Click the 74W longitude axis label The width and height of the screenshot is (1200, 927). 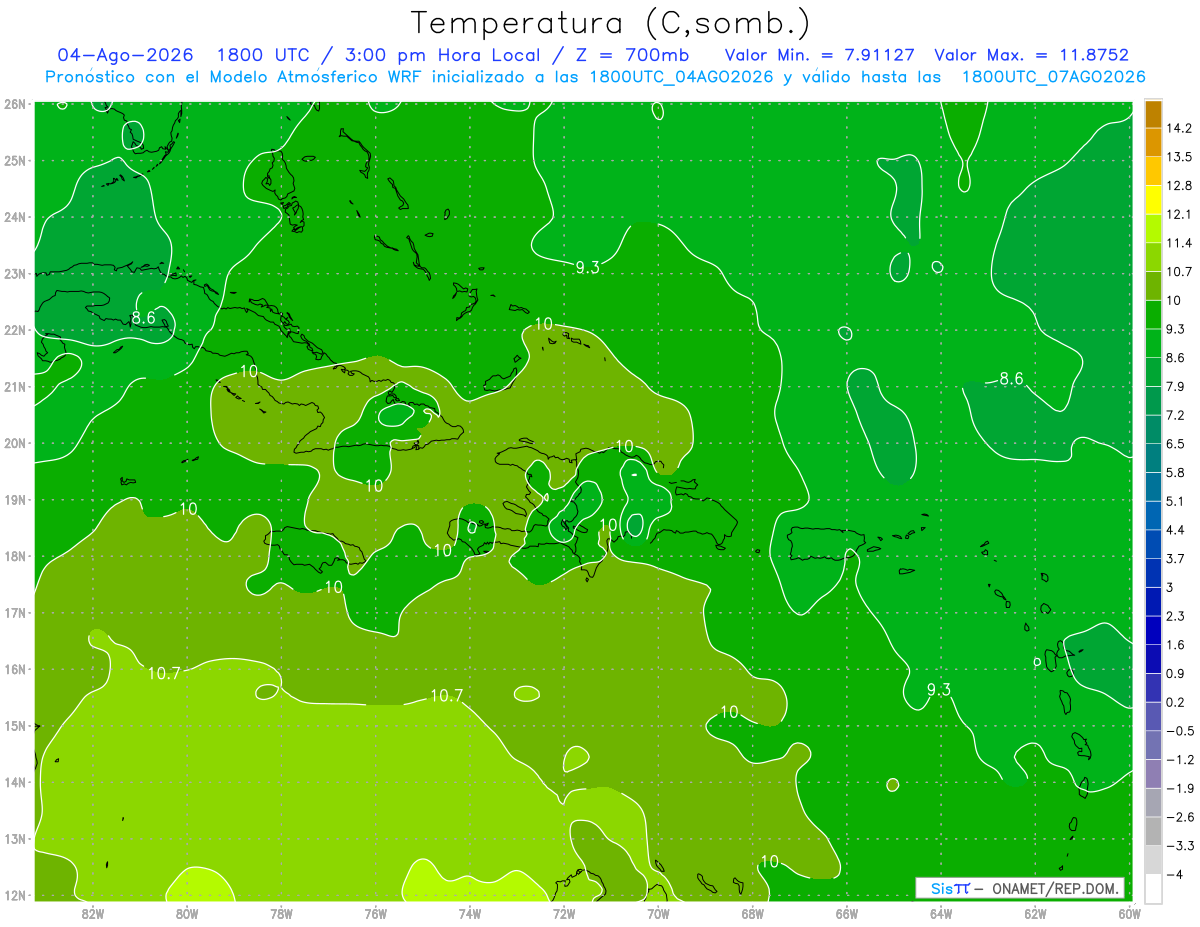click(x=469, y=912)
